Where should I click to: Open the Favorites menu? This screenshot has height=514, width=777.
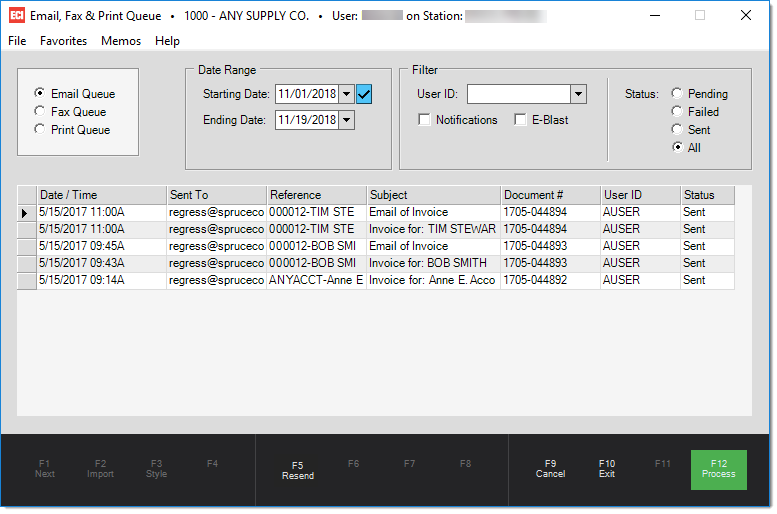tap(63, 41)
